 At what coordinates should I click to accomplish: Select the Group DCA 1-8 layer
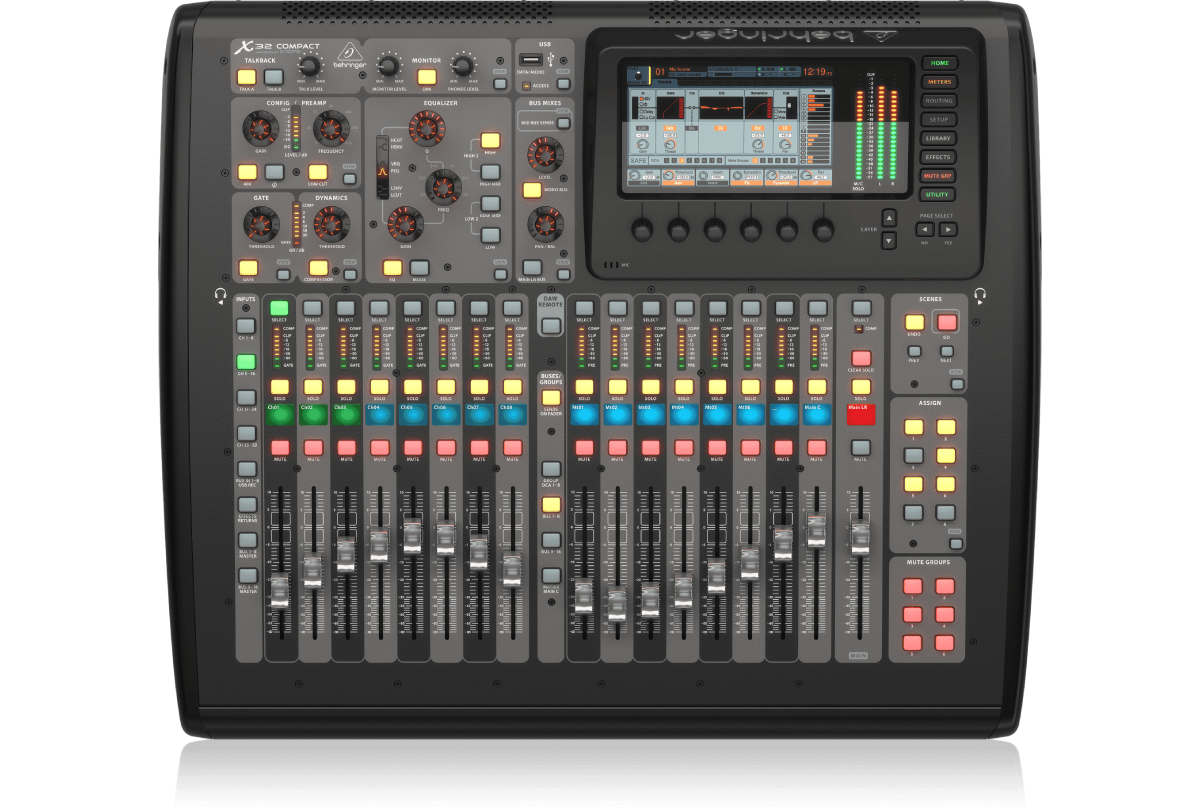[550, 469]
